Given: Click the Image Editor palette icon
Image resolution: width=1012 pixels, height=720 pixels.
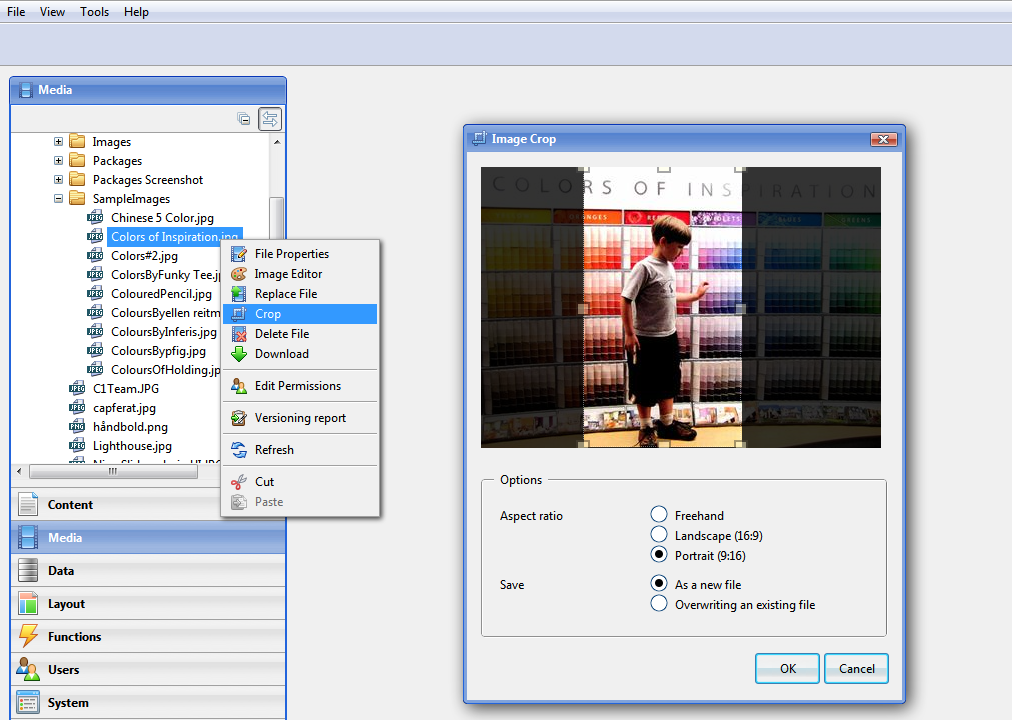Looking at the screenshot, I should click(x=238, y=274).
